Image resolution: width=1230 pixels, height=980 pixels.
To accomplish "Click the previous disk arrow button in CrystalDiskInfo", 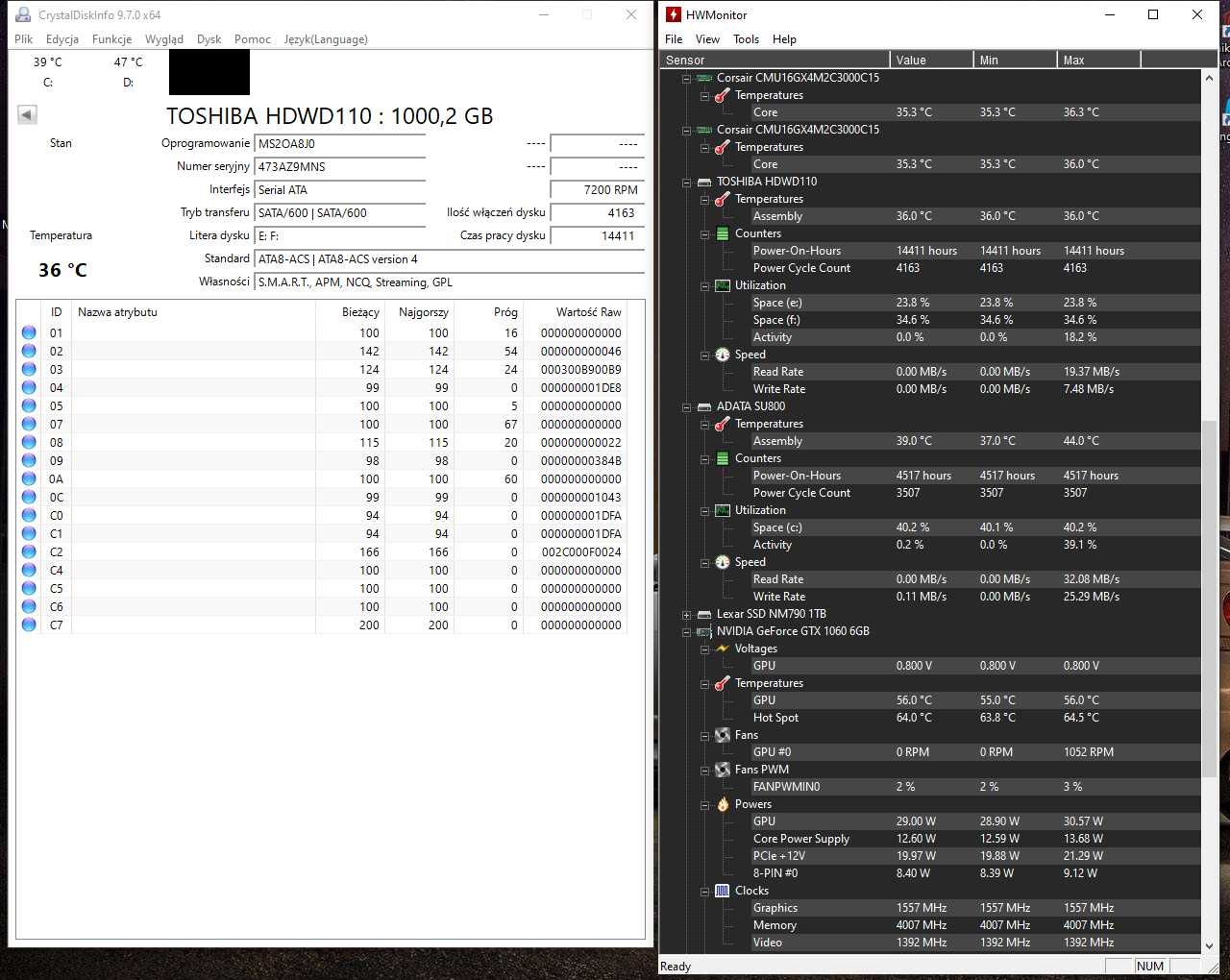I will tap(27, 115).
